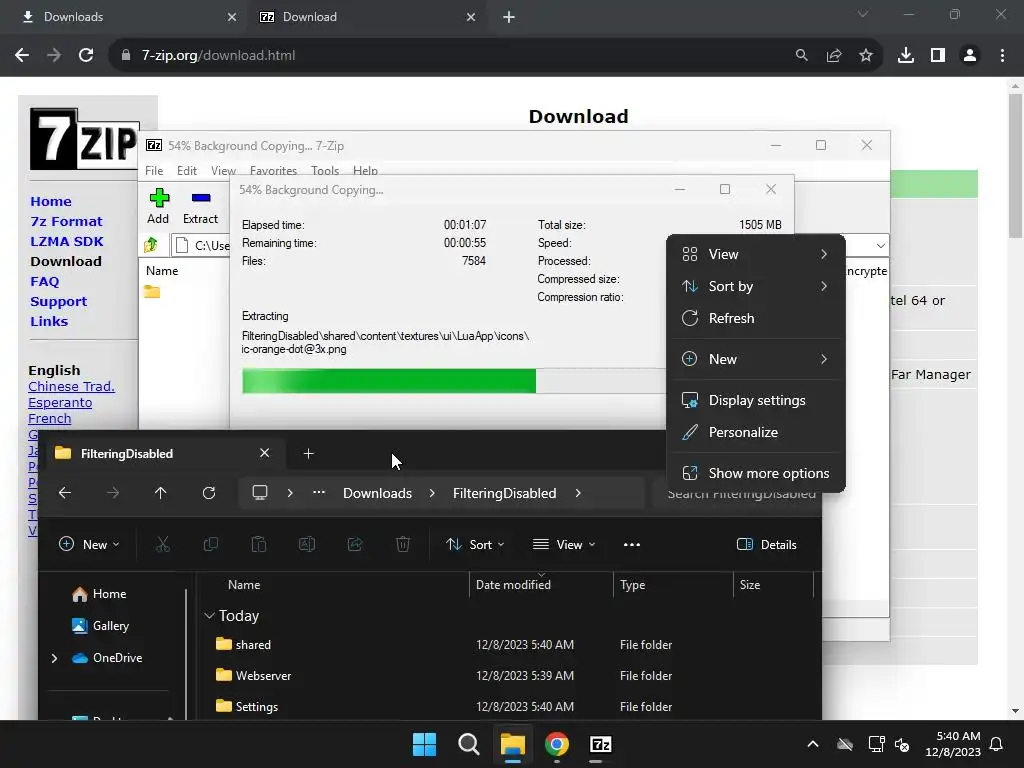Click File Explorer back arrow

coord(65,493)
